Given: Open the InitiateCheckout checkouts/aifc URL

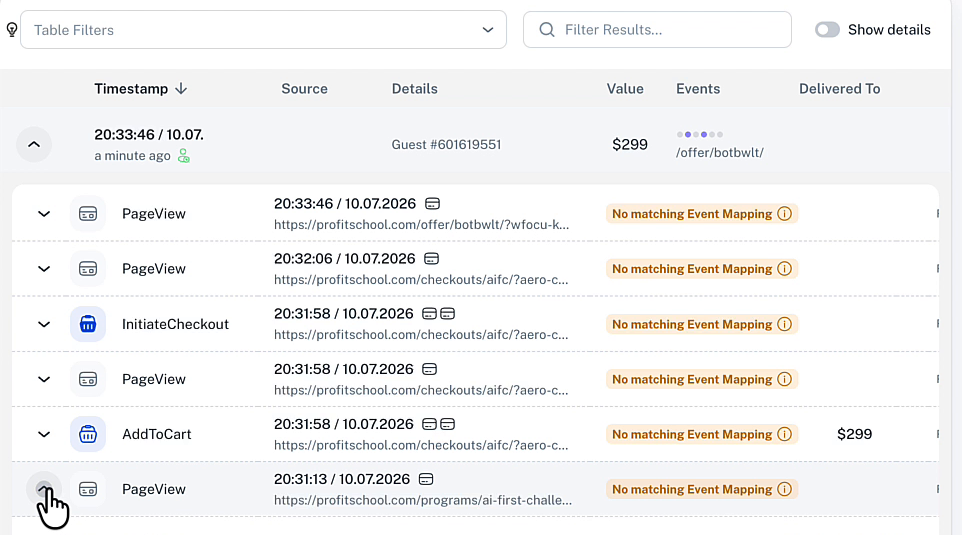Looking at the screenshot, I should point(421,335).
